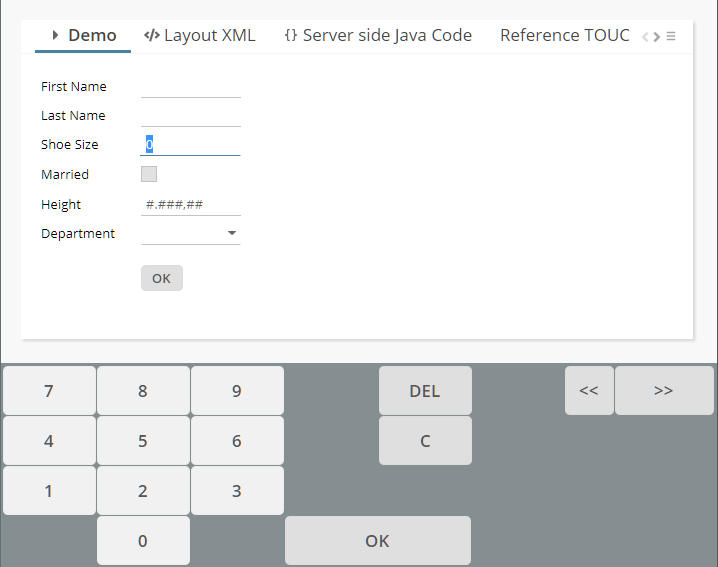Move to previous field with << key
This screenshot has width=718, height=567.
589,390
